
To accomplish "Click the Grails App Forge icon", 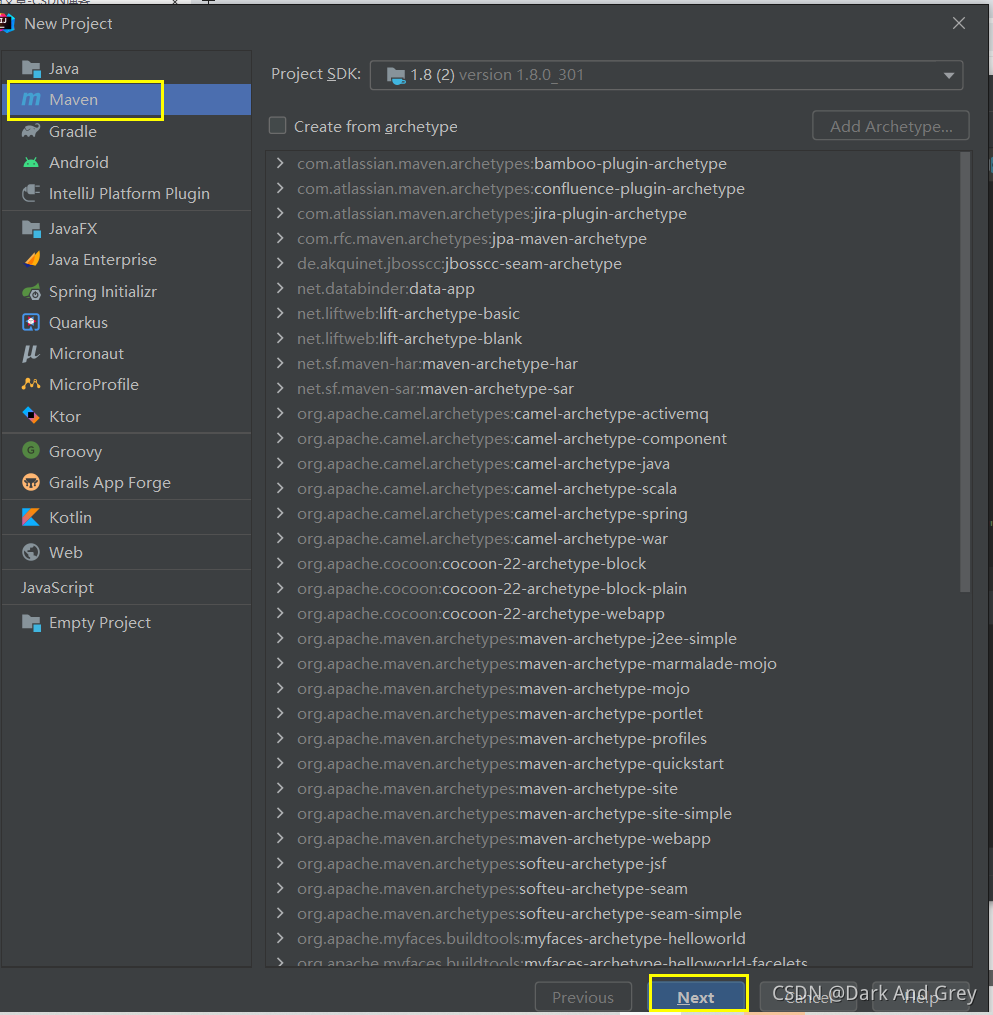I will click(x=31, y=482).
